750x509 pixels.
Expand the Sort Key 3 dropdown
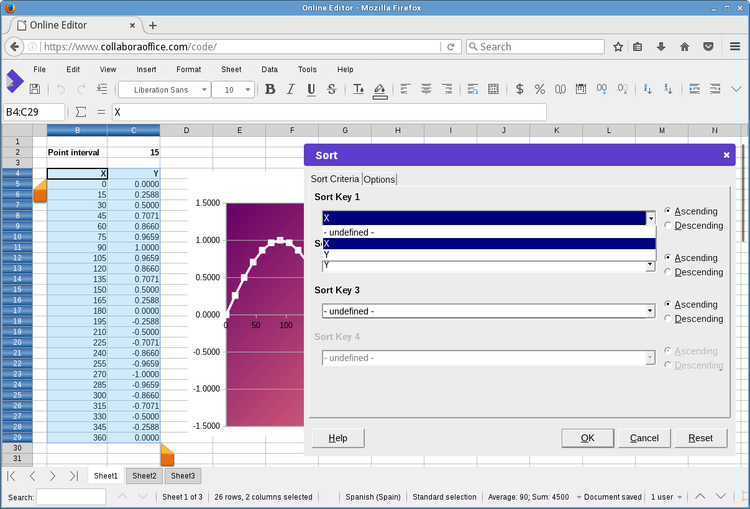click(x=650, y=311)
